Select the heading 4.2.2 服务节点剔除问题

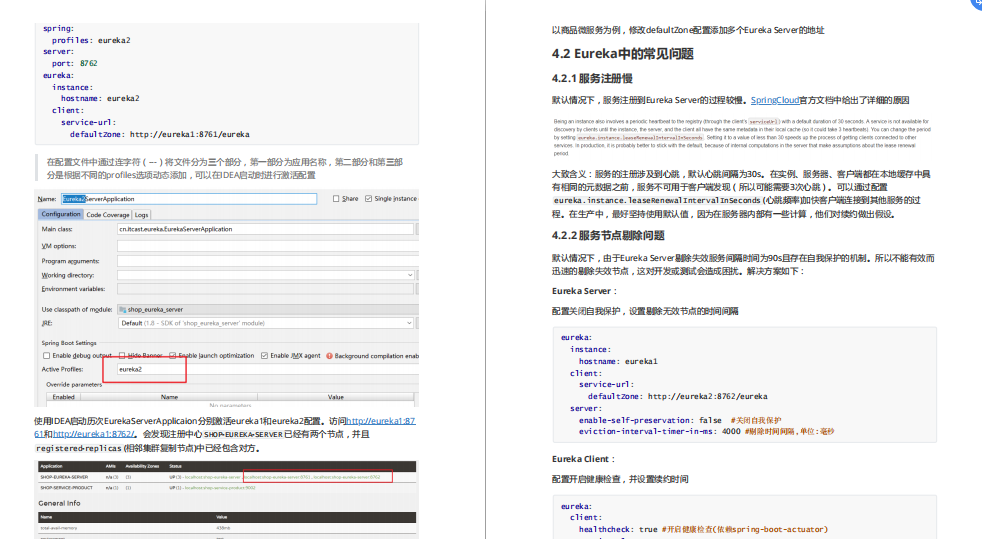[x=608, y=235]
